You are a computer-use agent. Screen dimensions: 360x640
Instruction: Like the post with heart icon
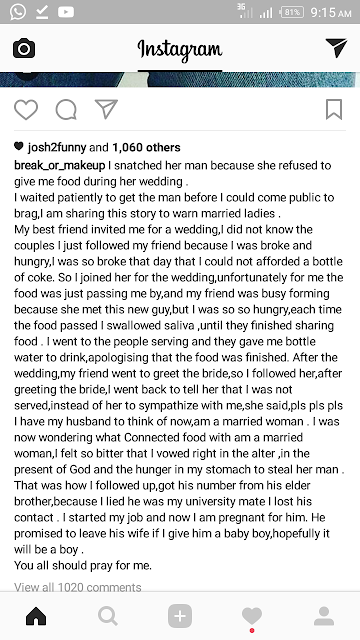[x=26, y=109]
